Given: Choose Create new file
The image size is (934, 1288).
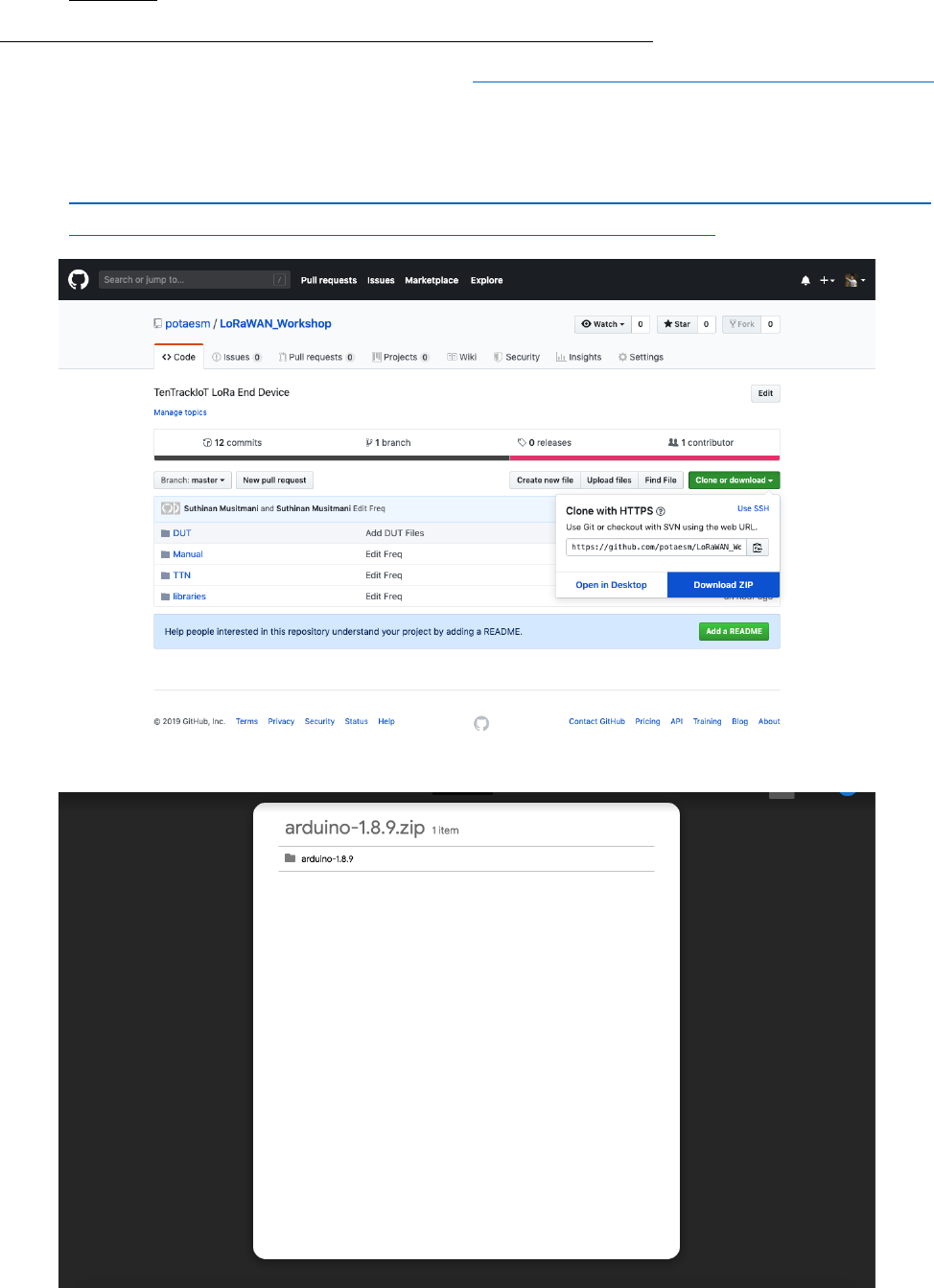Looking at the screenshot, I should 545,480.
